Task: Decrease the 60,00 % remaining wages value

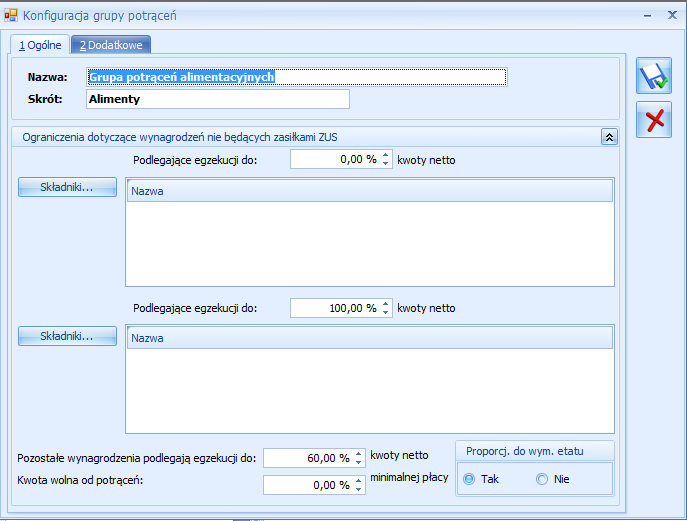Action: coord(359,463)
